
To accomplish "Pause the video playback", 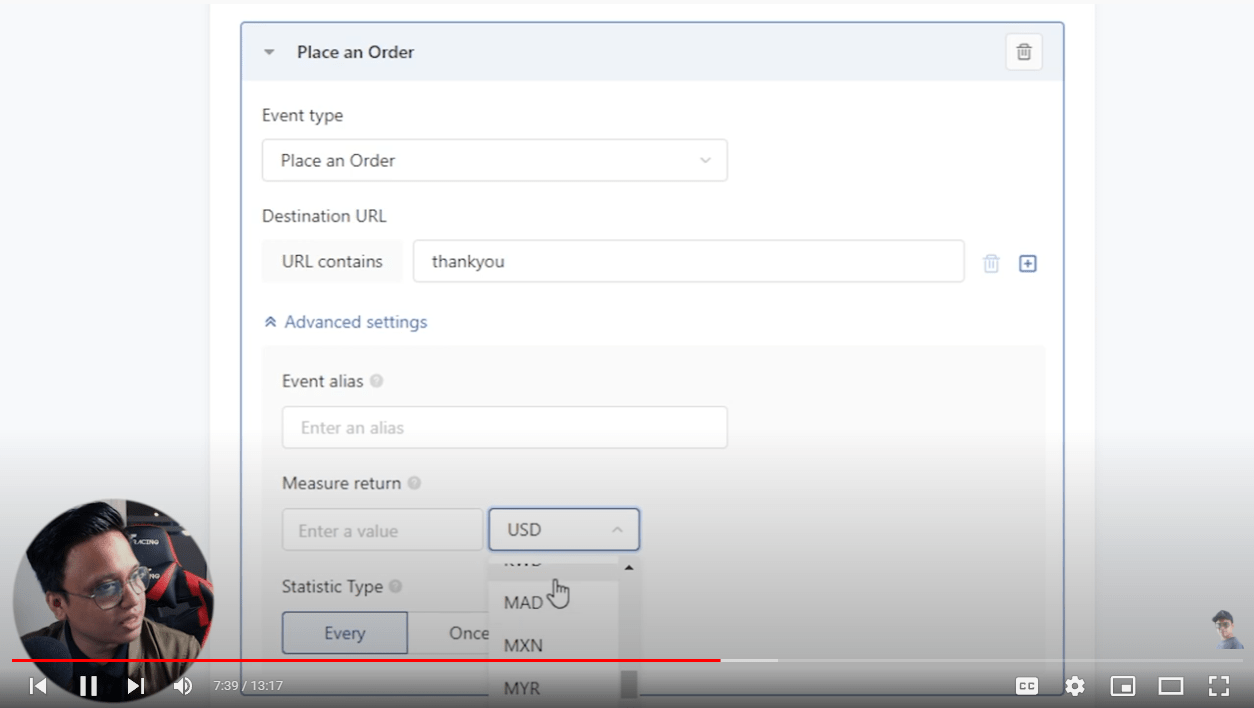I will (88, 686).
